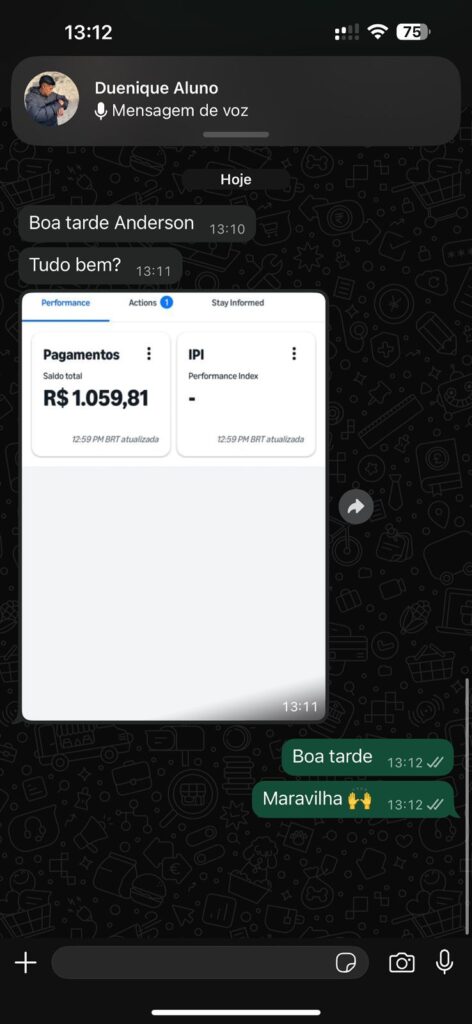Open the Duenique Aluno voice message notification
472x1024 pixels.
click(236, 101)
